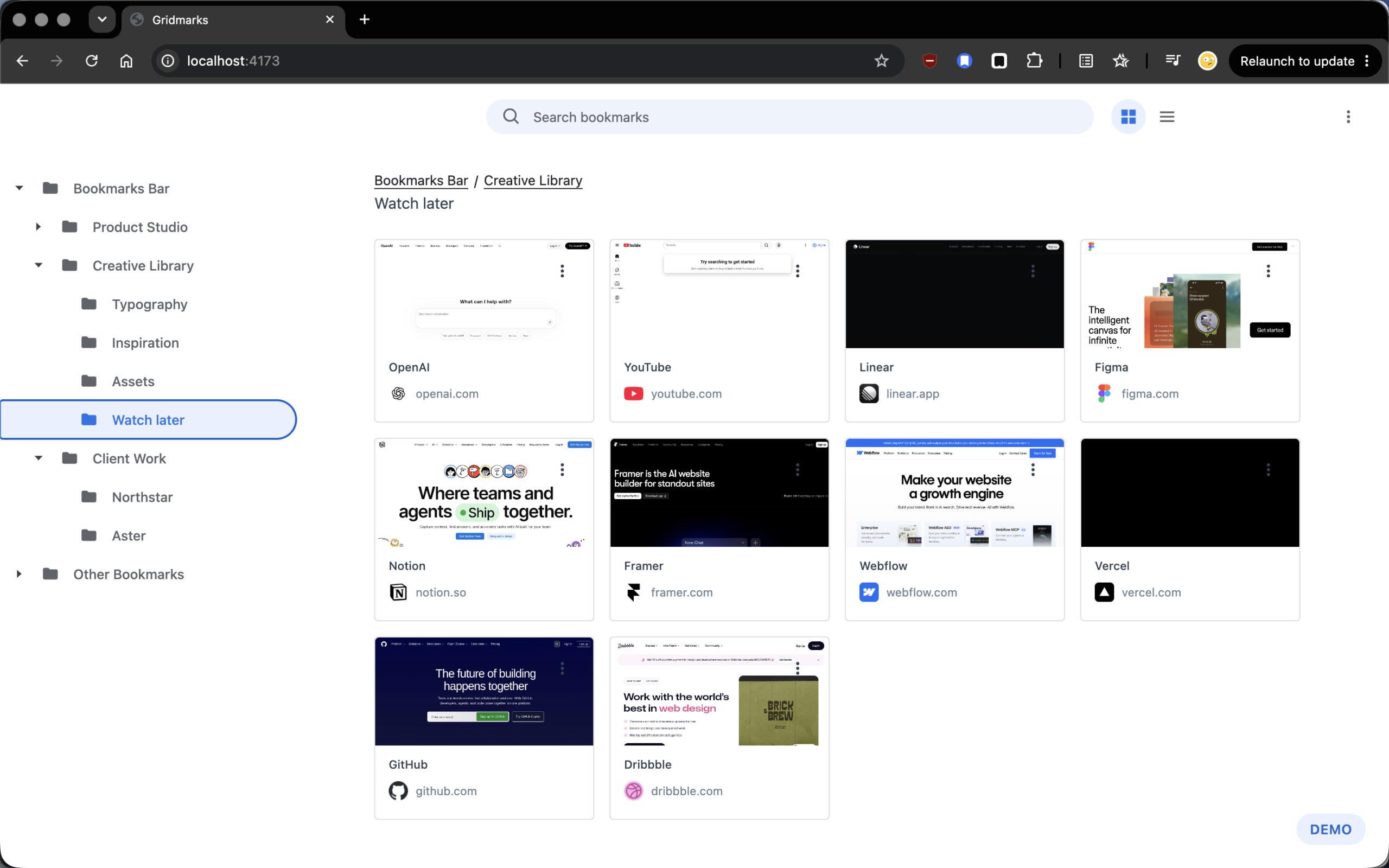Open more options on Figma card
Image resolution: width=1389 pixels, height=868 pixels.
tap(1268, 271)
